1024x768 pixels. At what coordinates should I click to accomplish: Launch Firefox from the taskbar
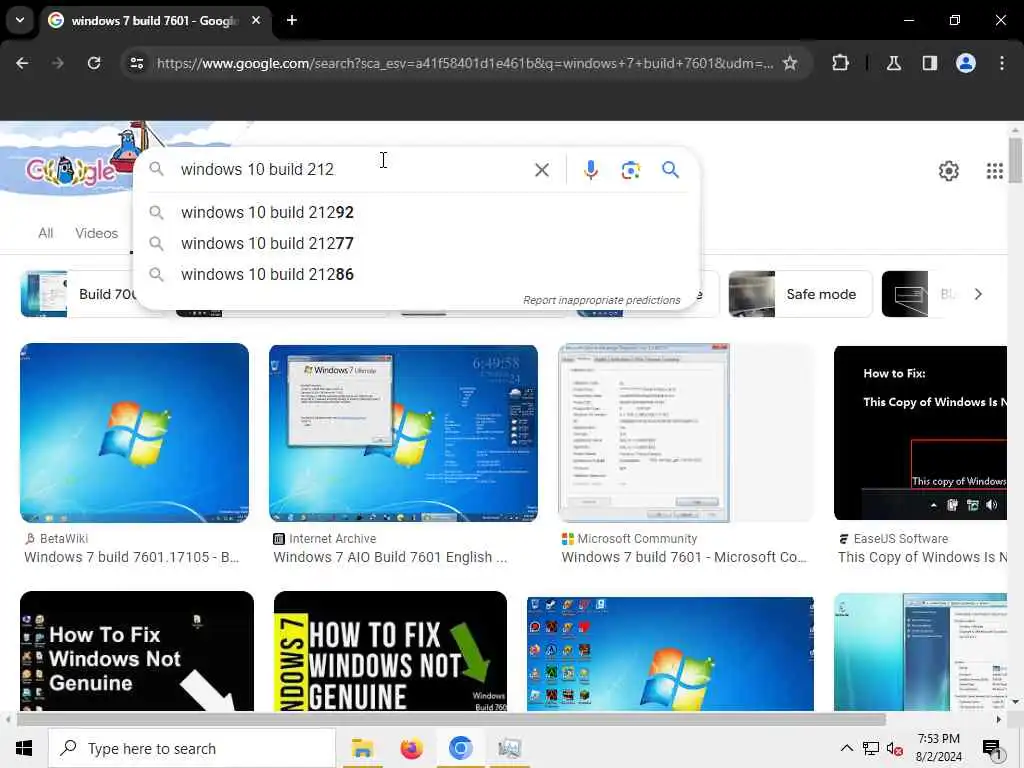tap(411, 748)
